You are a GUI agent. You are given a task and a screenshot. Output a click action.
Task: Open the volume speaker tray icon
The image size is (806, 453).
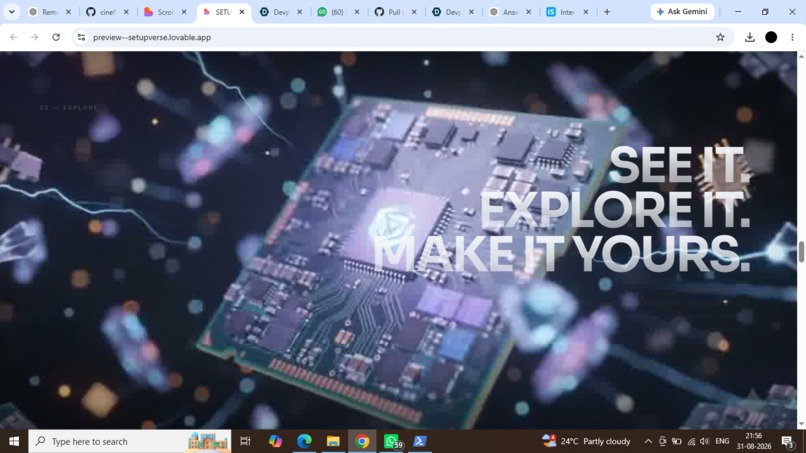coord(705,441)
